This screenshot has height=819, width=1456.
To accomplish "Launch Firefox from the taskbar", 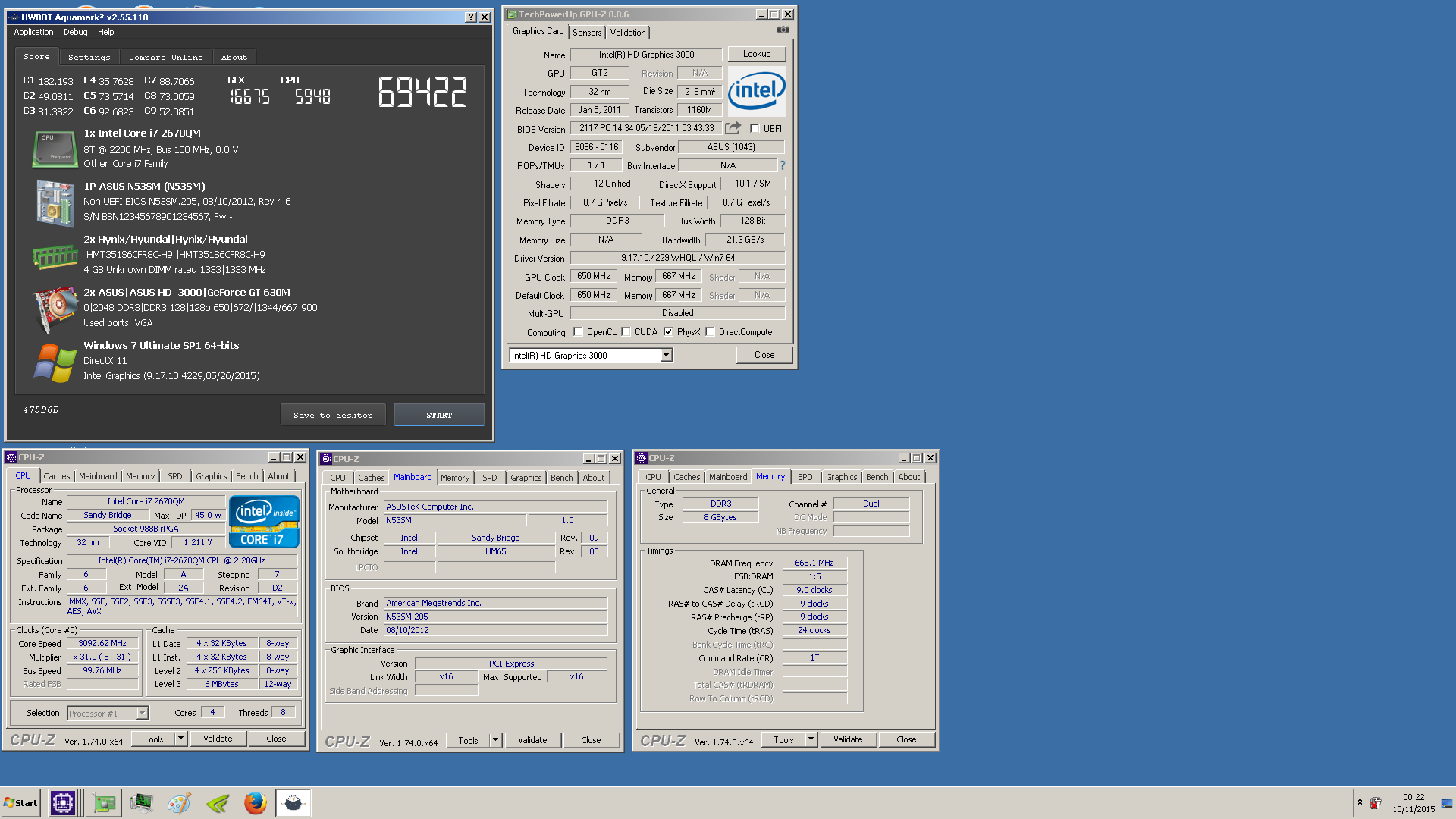I will 256,803.
